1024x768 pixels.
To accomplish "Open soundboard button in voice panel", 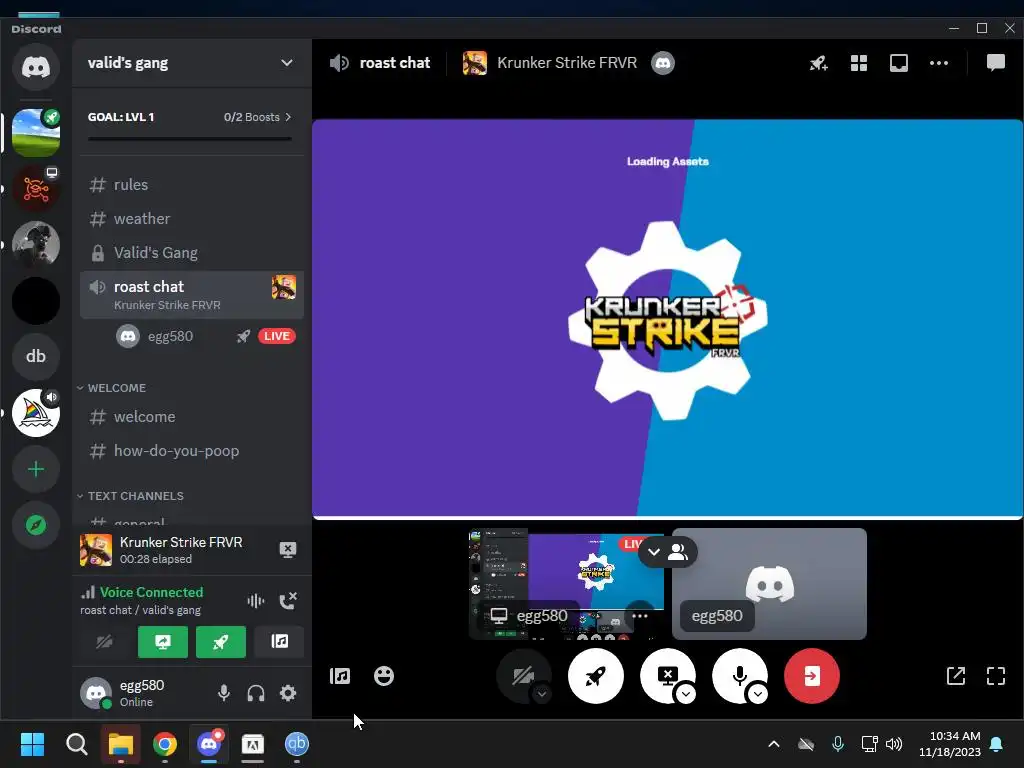I will (280, 641).
